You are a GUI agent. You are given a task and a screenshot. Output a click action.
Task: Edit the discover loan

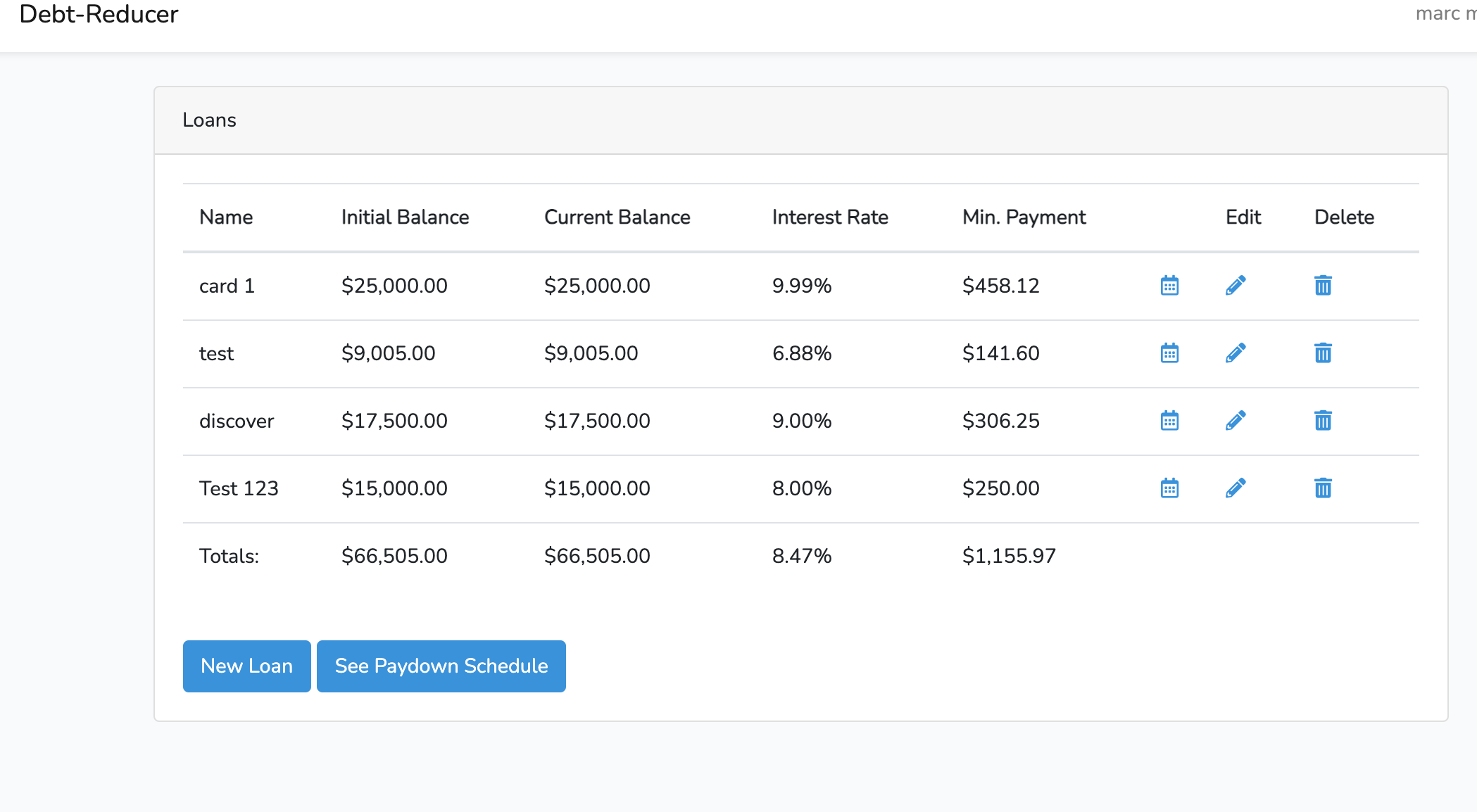(1236, 421)
